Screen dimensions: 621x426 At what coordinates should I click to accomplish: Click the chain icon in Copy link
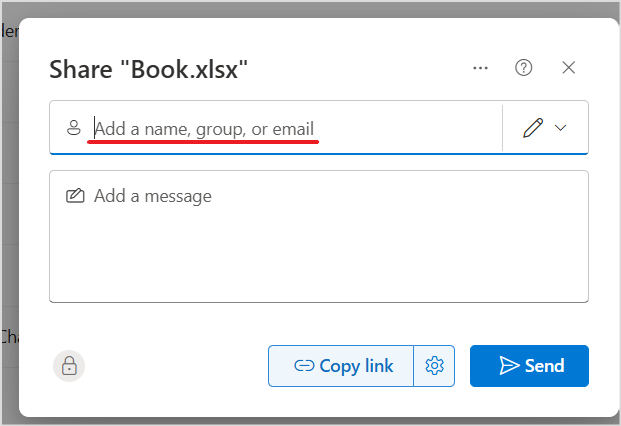click(x=304, y=366)
